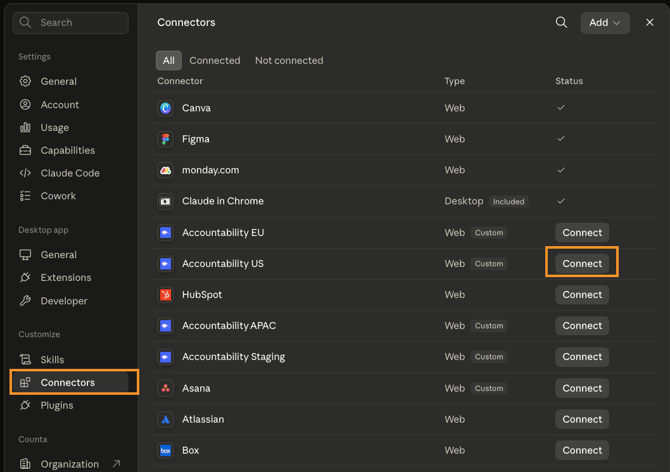
Task: Click the Accountability Staging icon
Action: [165, 357]
